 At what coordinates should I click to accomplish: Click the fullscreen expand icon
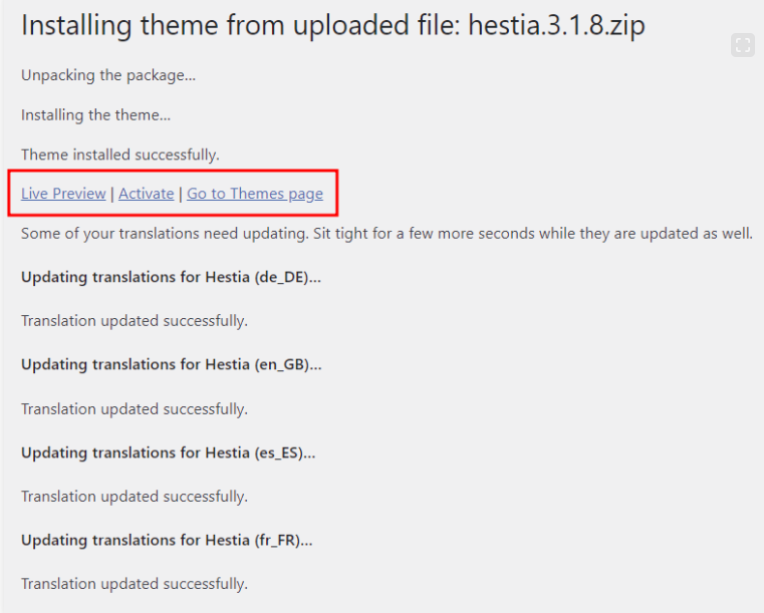pyautogui.click(x=743, y=45)
